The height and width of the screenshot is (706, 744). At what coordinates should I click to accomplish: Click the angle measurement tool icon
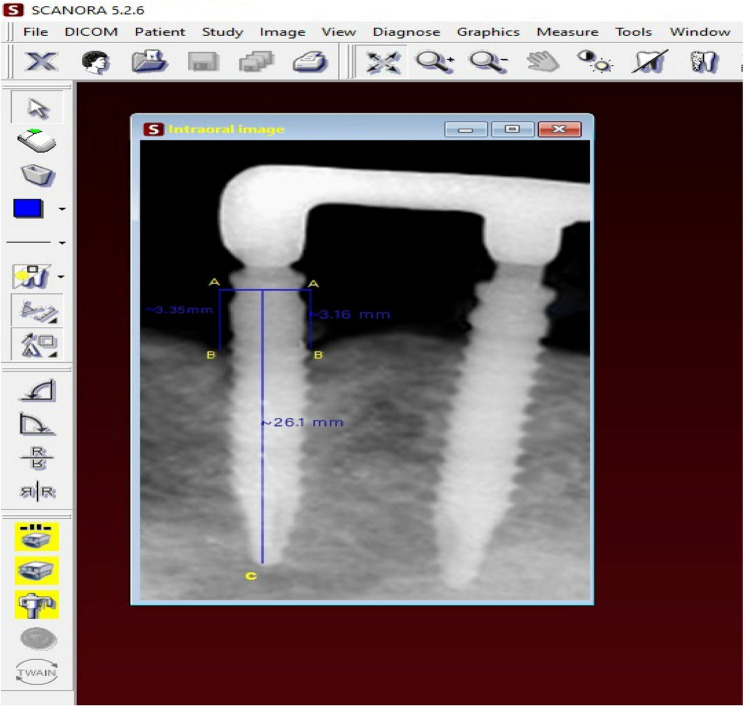coord(37,390)
